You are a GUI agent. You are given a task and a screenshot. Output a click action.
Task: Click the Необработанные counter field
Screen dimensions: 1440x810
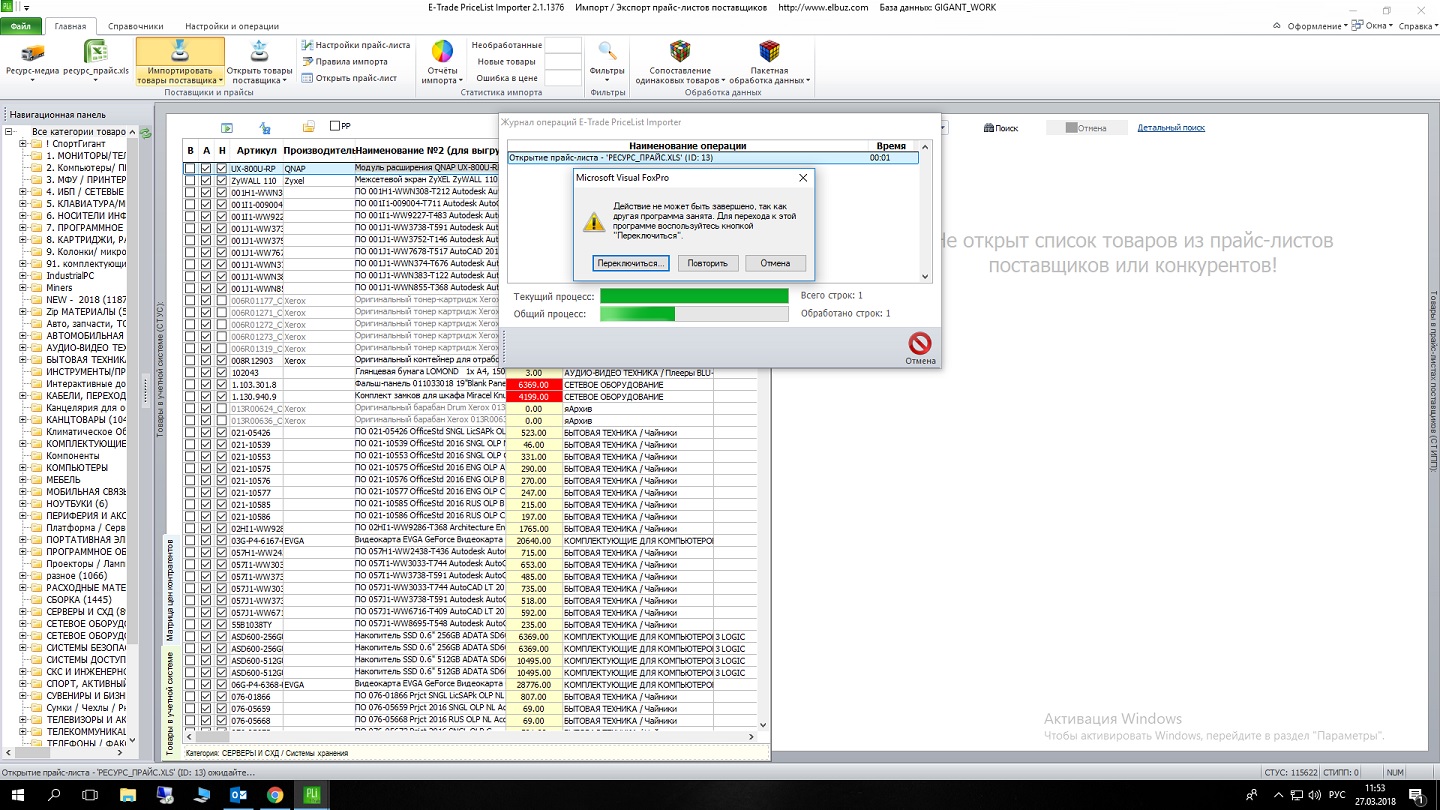(x=562, y=45)
